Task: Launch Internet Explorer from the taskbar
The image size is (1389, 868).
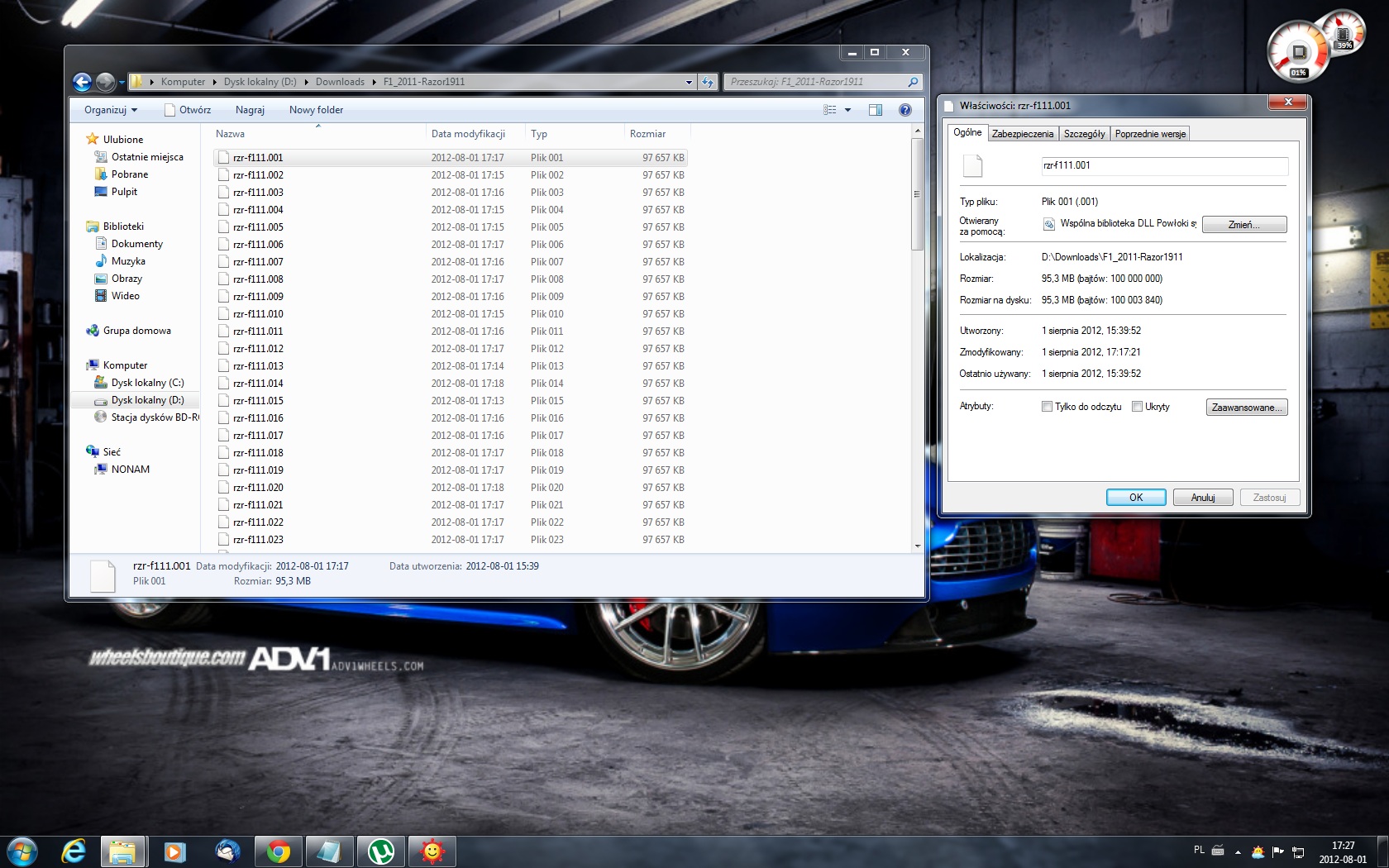Action: click(x=74, y=851)
